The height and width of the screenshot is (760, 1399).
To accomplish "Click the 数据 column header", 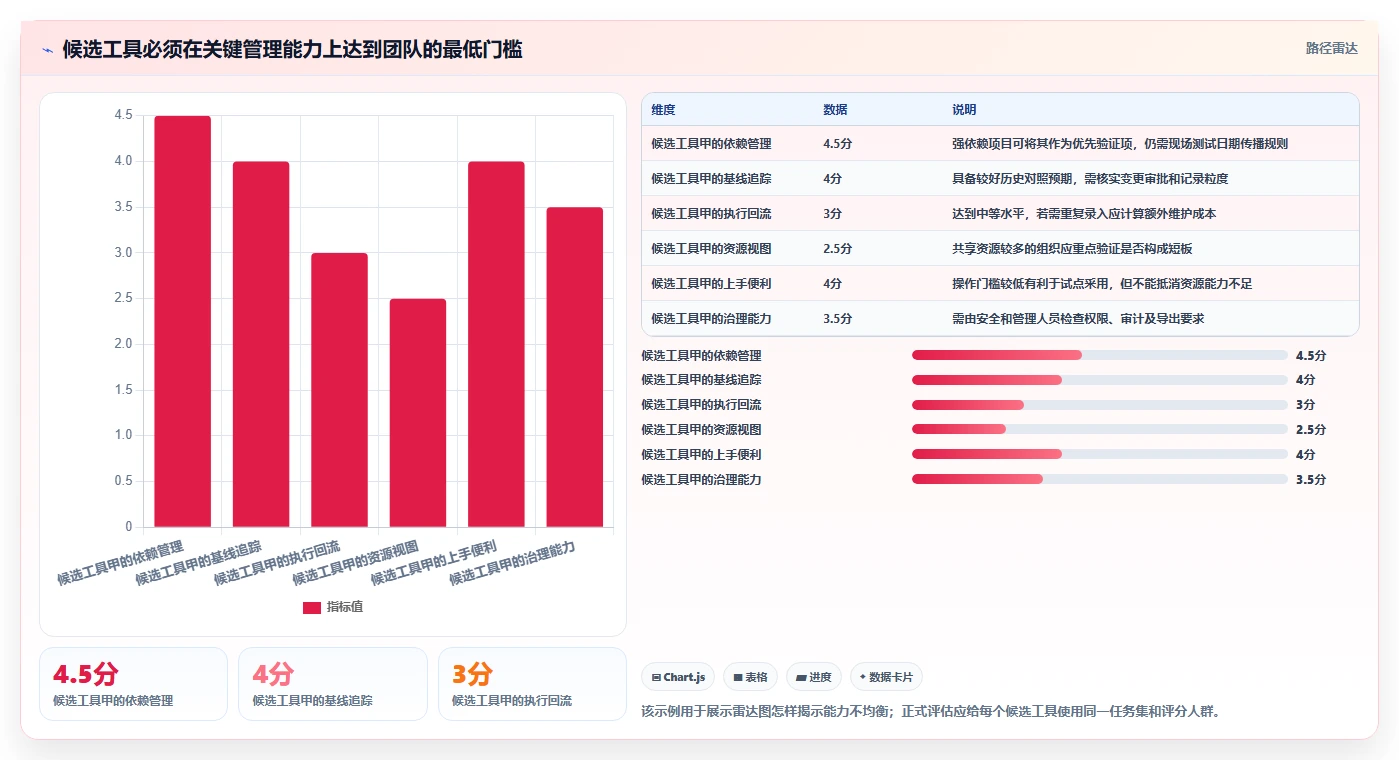I will 835,110.
